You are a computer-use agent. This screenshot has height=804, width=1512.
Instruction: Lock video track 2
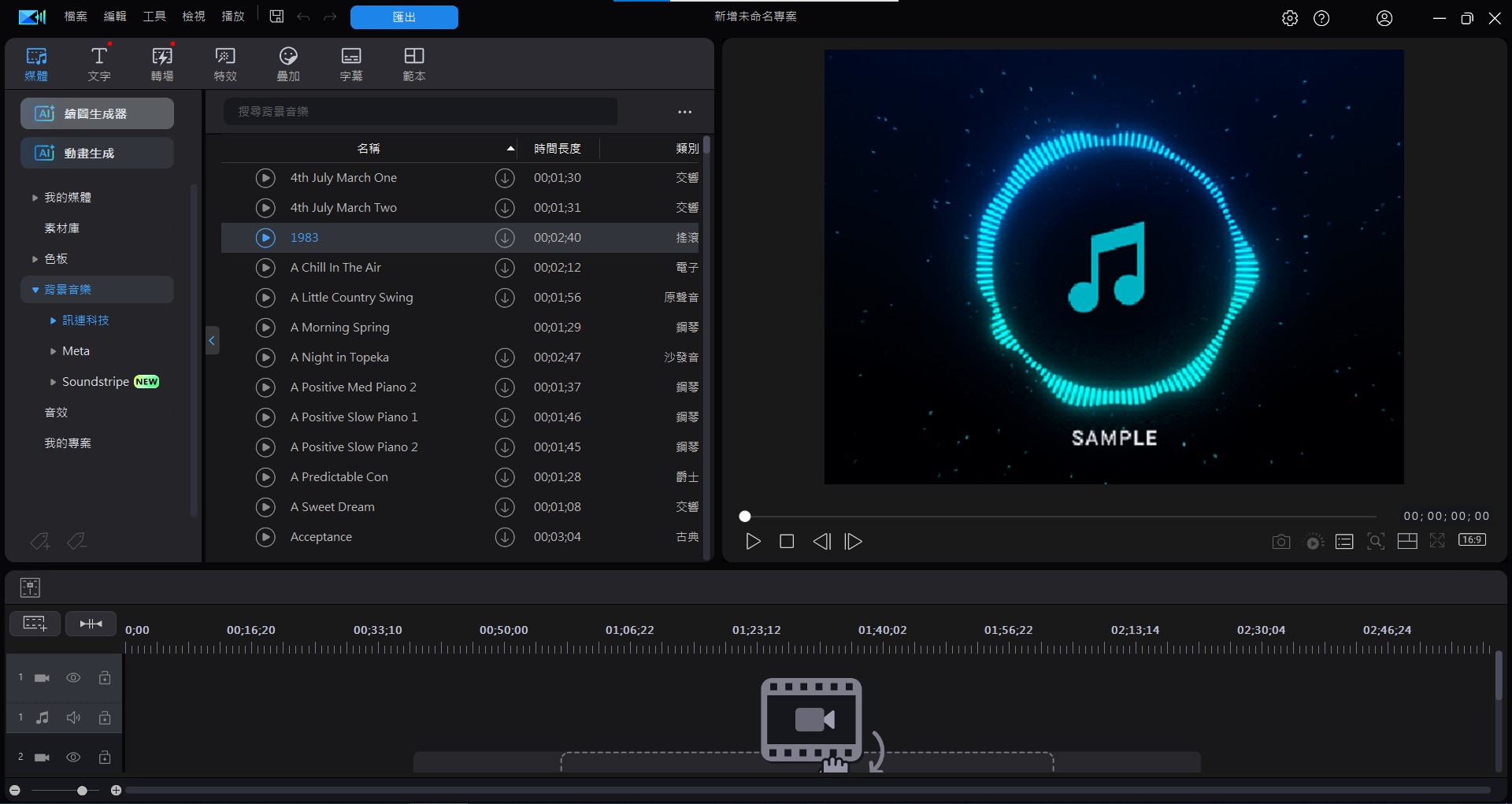(x=104, y=757)
